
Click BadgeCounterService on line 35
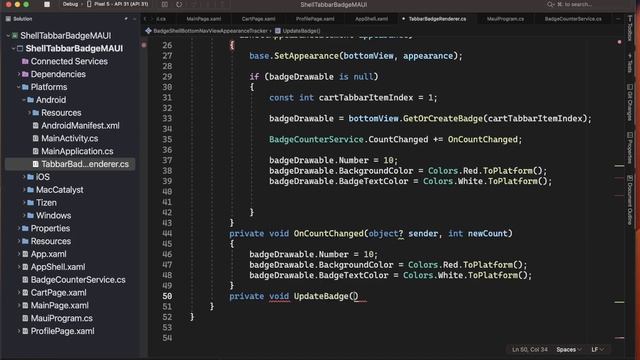point(316,140)
